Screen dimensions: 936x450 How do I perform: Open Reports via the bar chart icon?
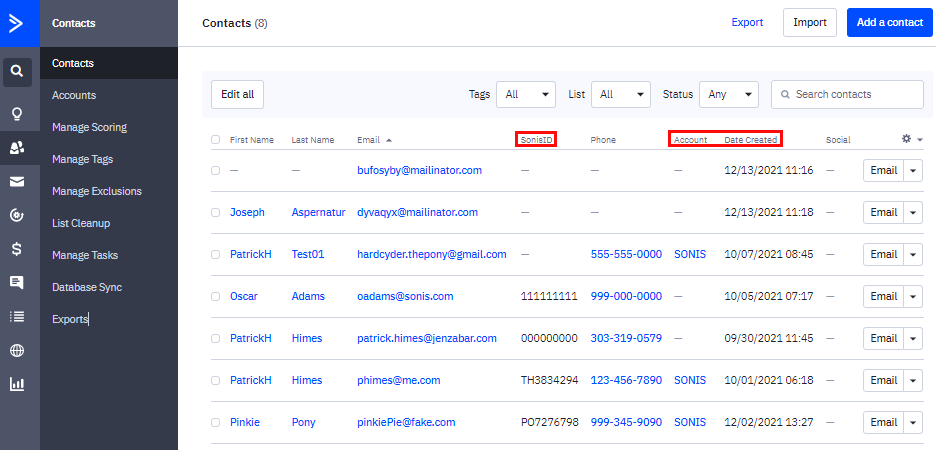(16, 384)
